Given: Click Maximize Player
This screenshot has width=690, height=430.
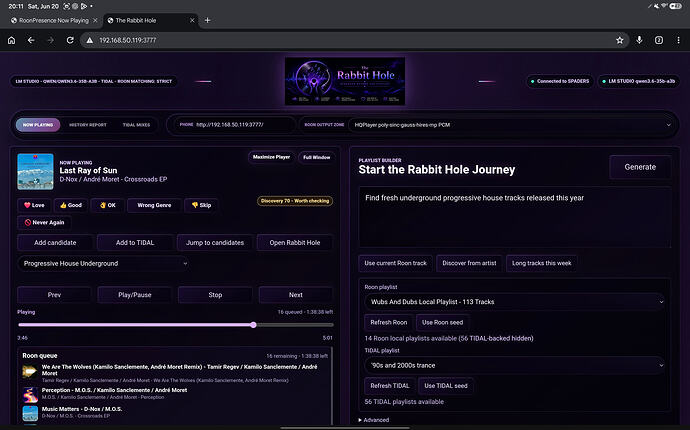Looking at the screenshot, I should click(x=271, y=157).
